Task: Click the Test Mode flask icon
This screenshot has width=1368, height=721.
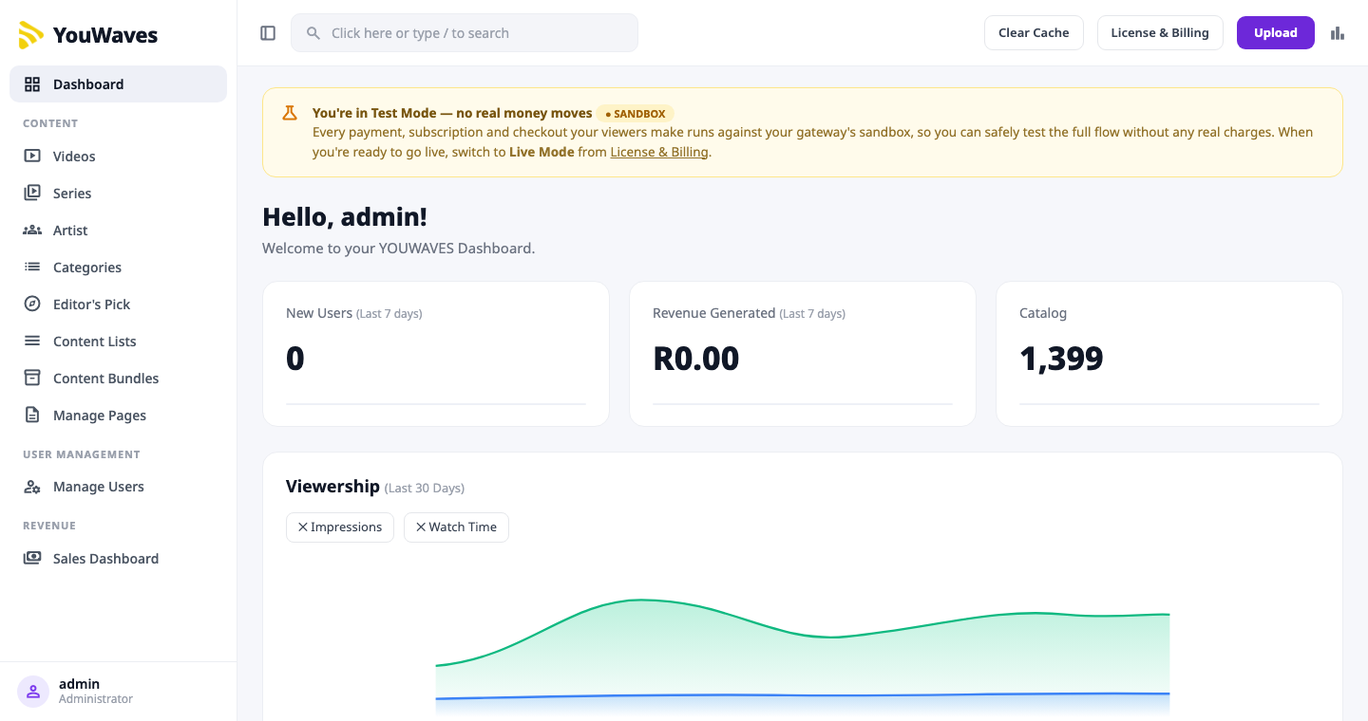Action: pyautogui.click(x=290, y=113)
